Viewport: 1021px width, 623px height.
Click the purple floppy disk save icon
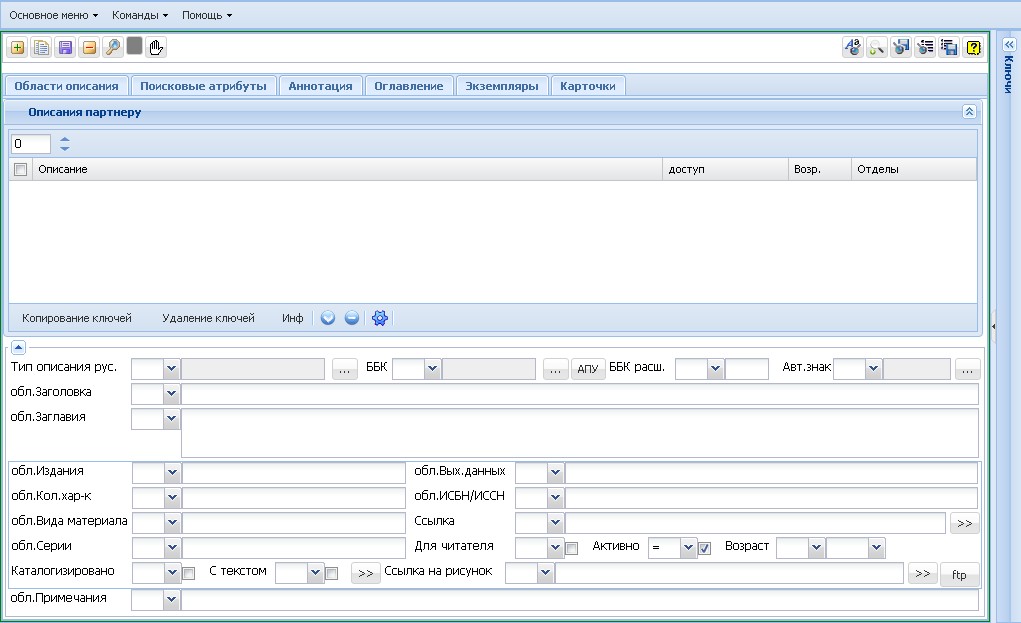tap(65, 48)
